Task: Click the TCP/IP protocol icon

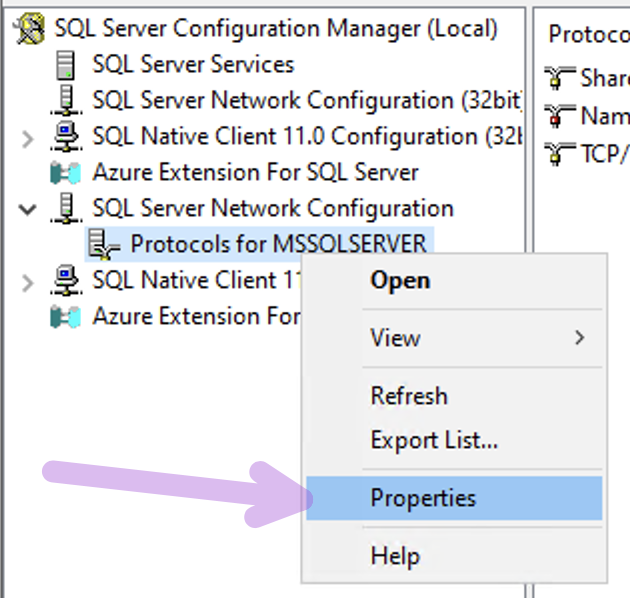Action: tap(560, 154)
